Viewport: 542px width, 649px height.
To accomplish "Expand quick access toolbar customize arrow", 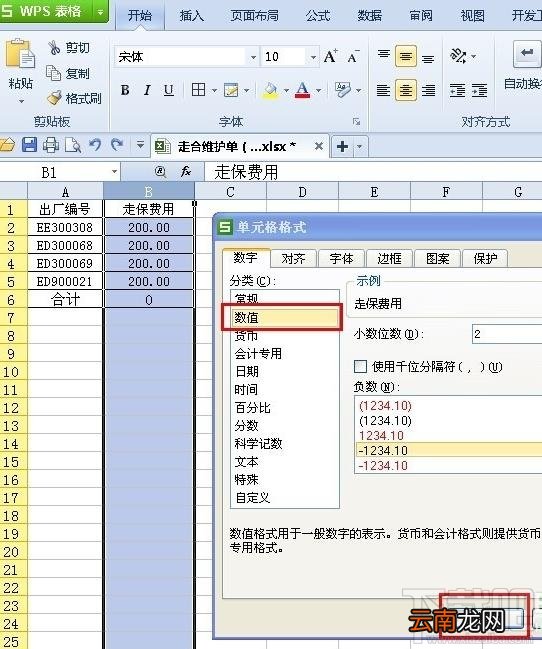I will click(x=140, y=145).
